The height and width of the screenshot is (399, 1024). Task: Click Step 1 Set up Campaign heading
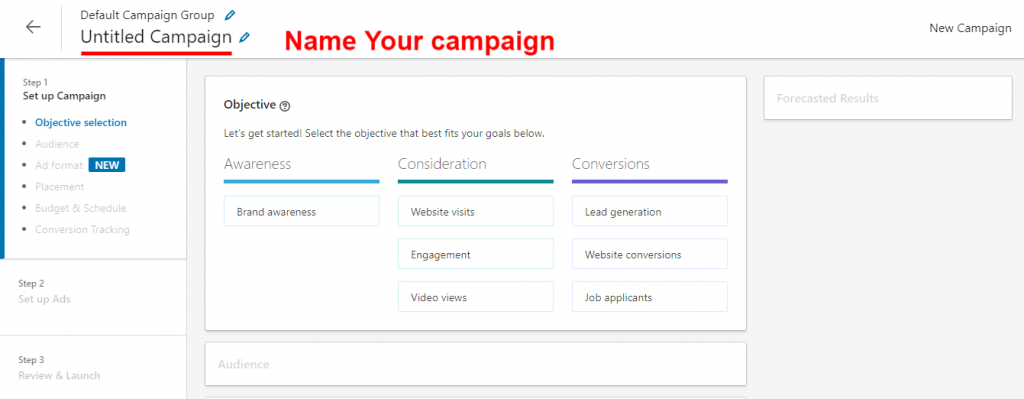click(x=64, y=89)
